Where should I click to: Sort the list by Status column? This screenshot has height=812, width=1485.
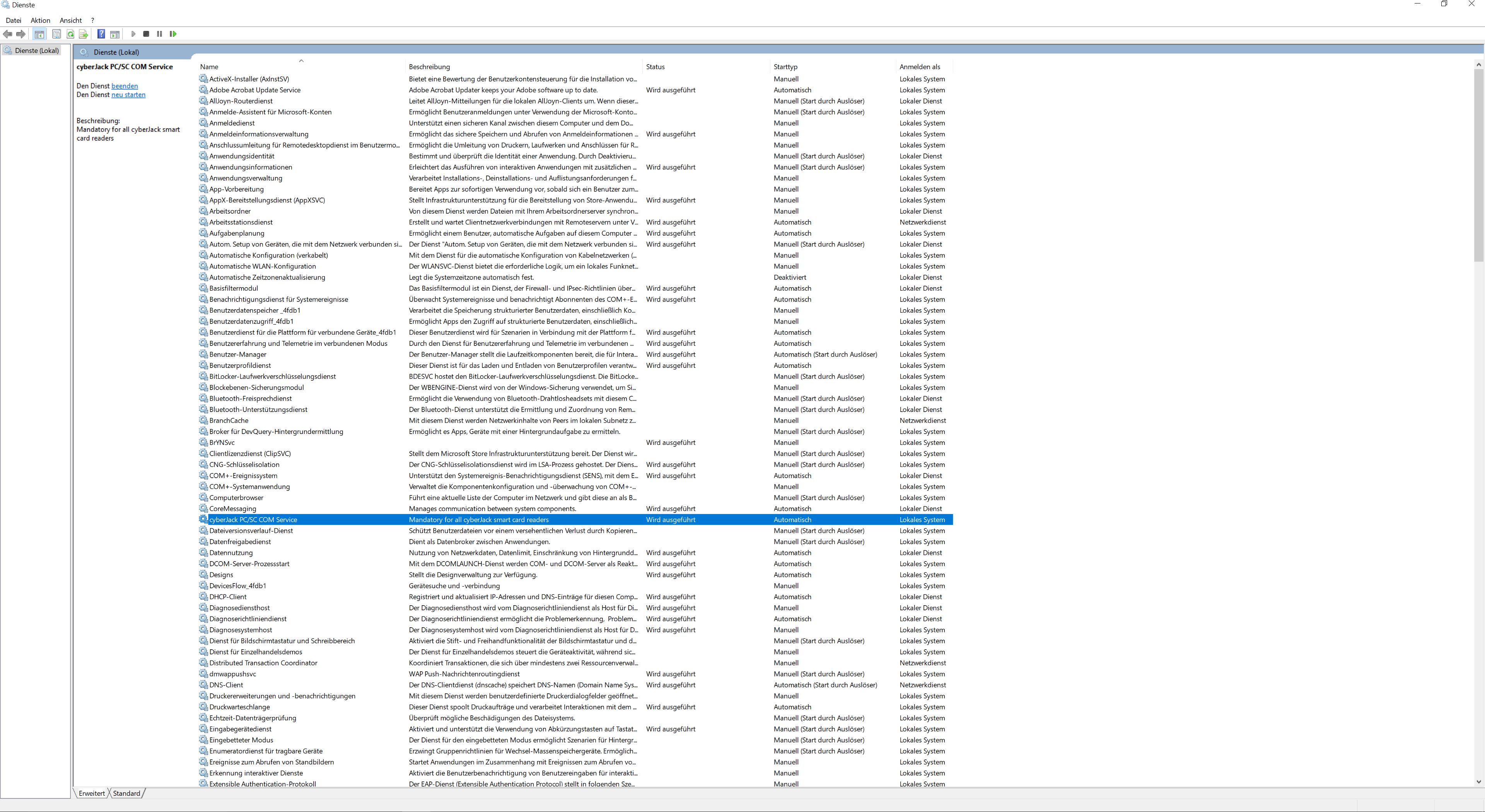pyautogui.click(x=655, y=67)
